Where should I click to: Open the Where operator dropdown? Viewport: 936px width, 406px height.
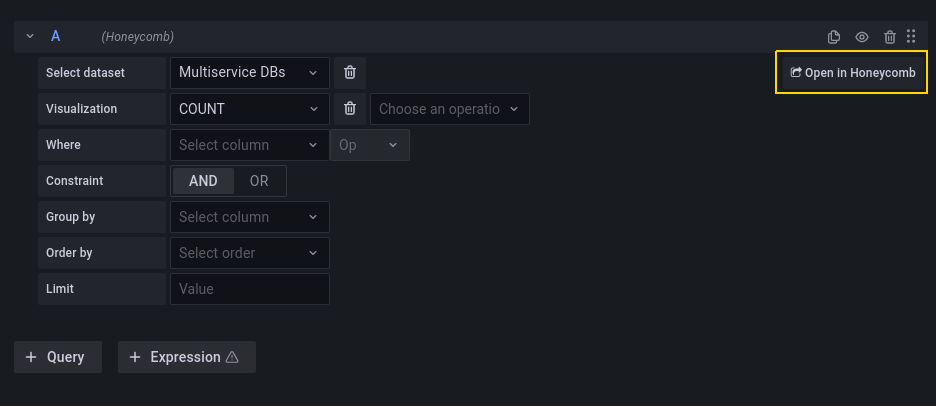coord(369,145)
